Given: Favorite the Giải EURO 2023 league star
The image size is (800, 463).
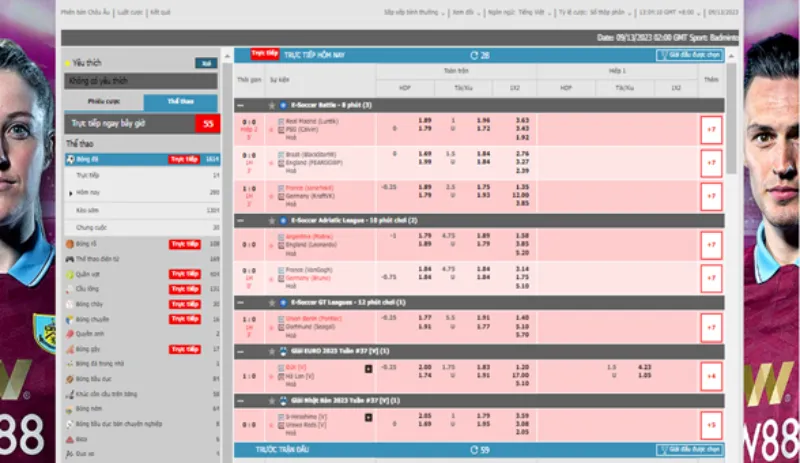Looking at the screenshot, I should (x=271, y=351).
